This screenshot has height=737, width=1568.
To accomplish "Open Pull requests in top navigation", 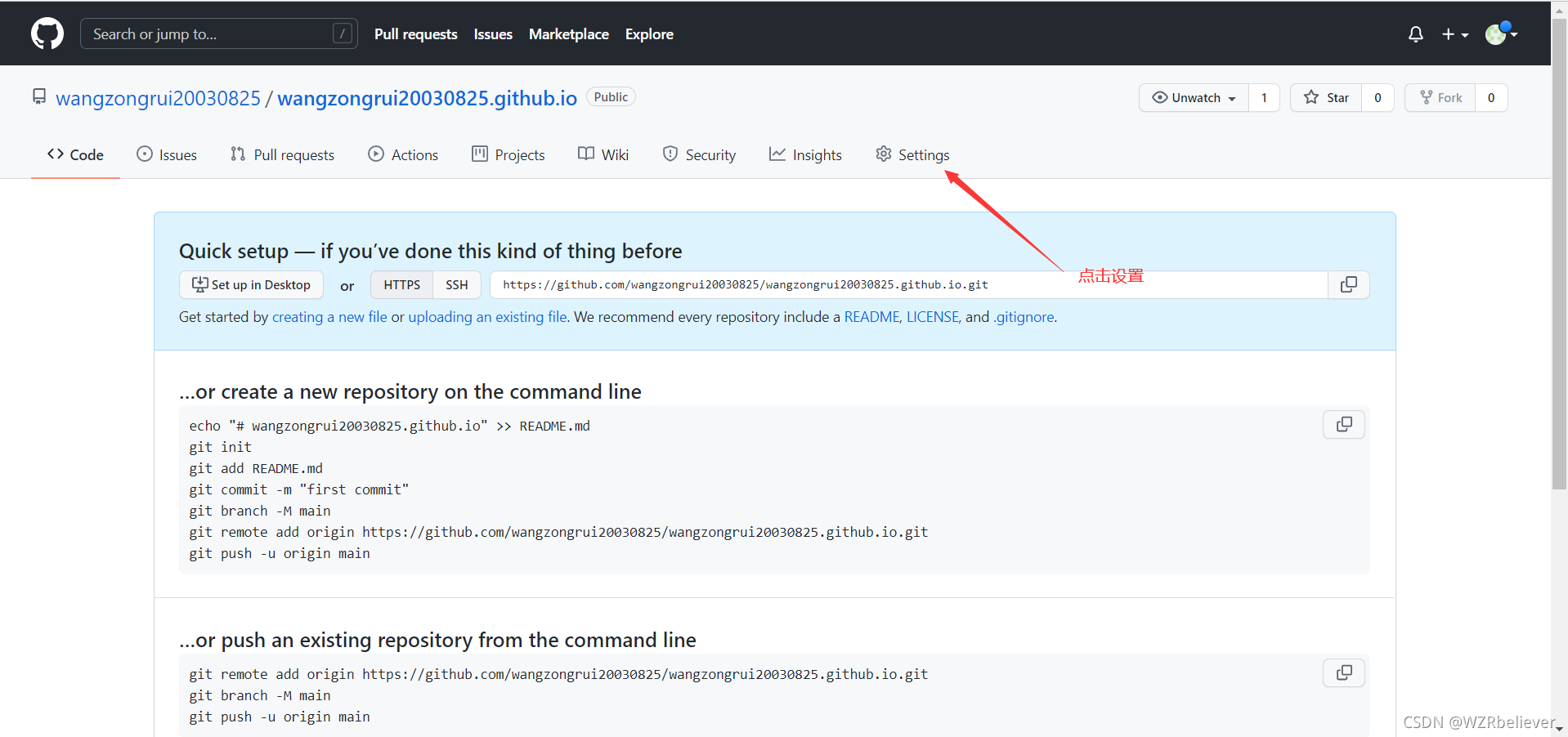I will [x=415, y=34].
